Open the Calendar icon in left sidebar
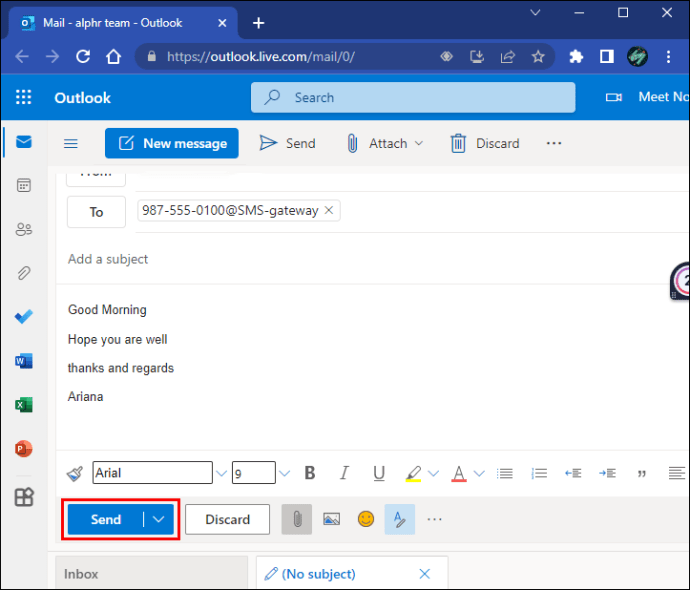The width and height of the screenshot is (690, 590). coord(23,185)
